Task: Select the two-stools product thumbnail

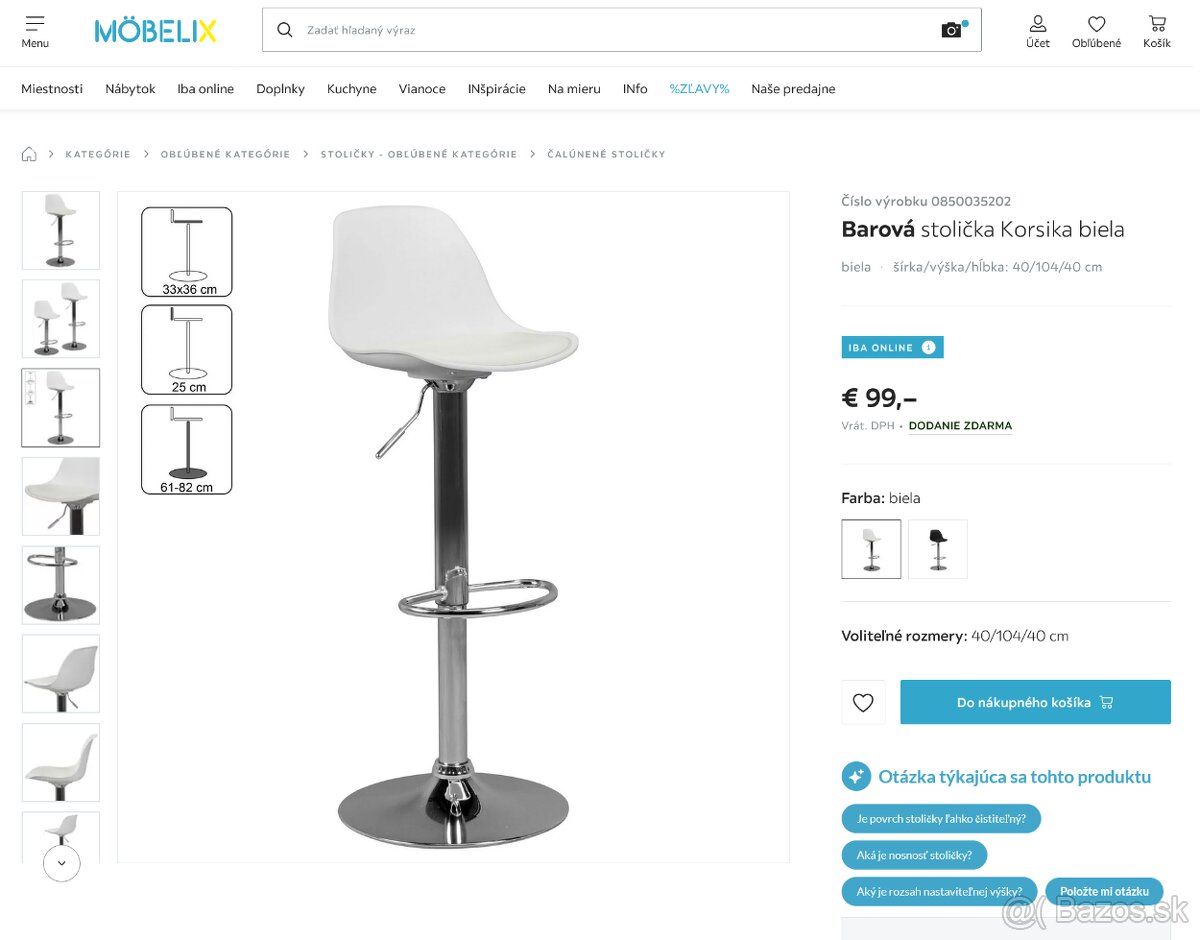Action: (x=61, y=319)
